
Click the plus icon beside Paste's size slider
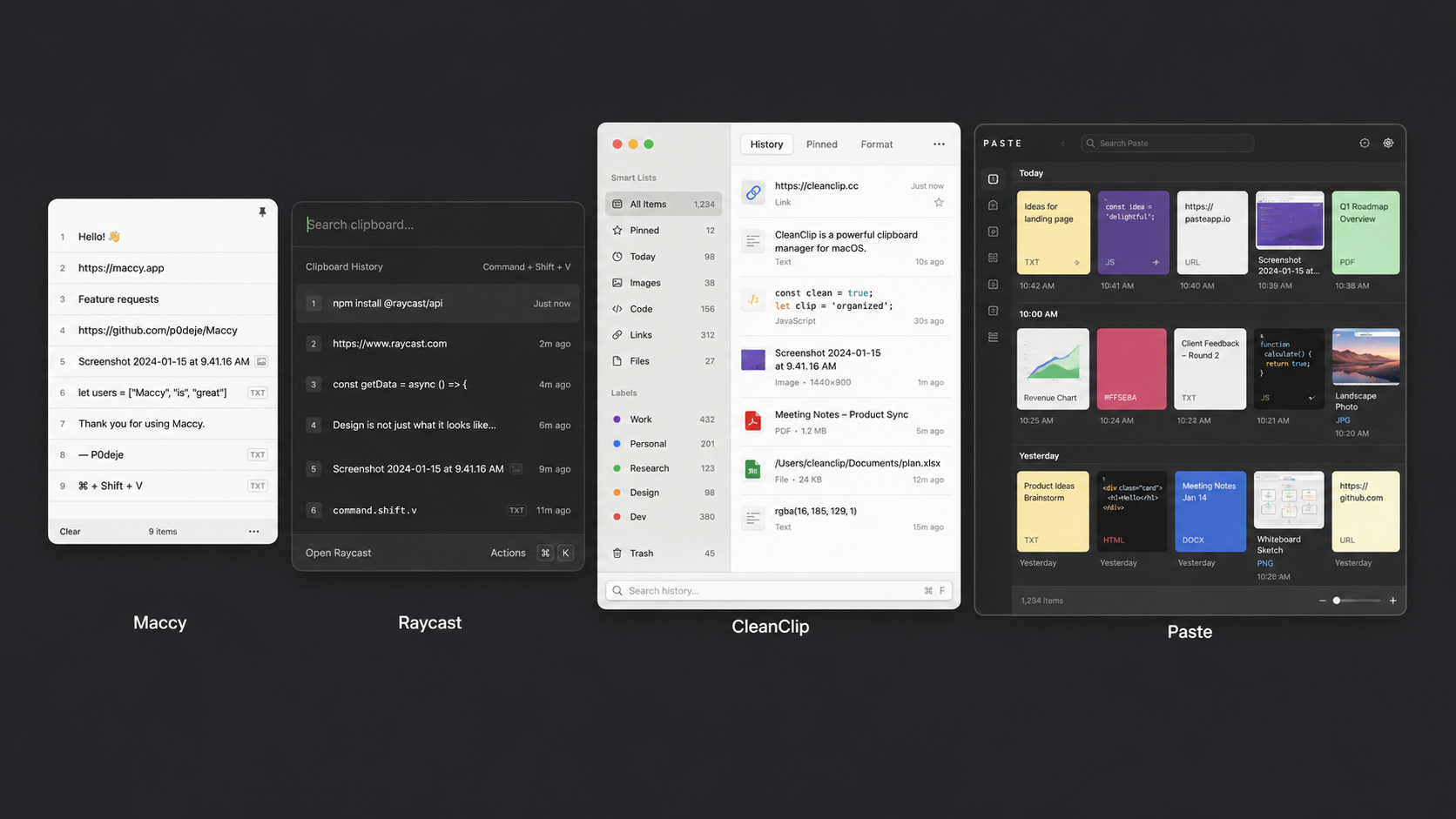[1392, 601]
